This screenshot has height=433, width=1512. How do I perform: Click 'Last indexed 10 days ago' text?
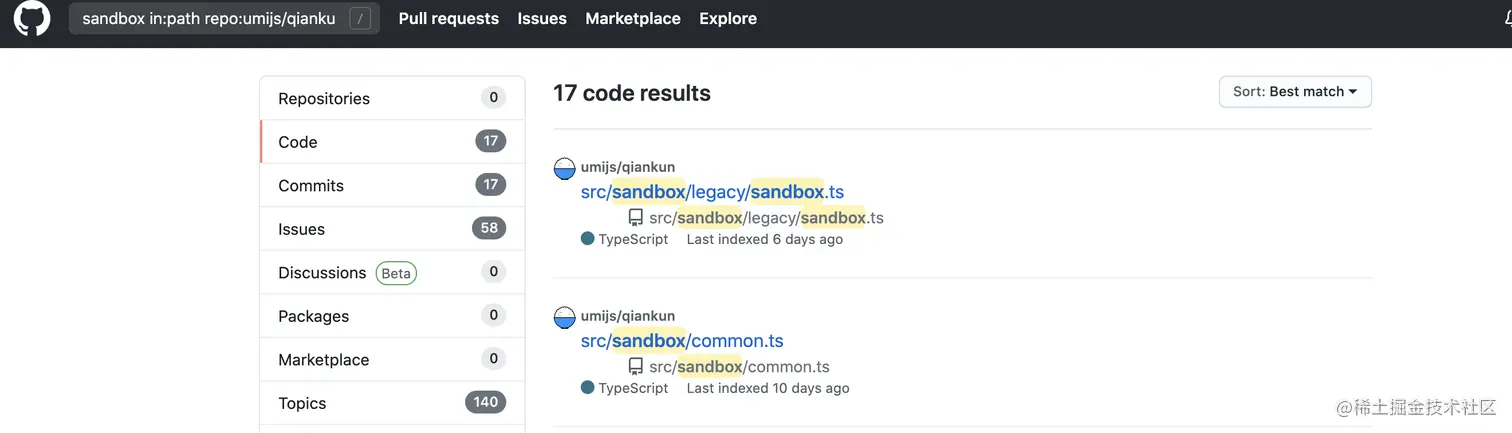pos(768,388)
